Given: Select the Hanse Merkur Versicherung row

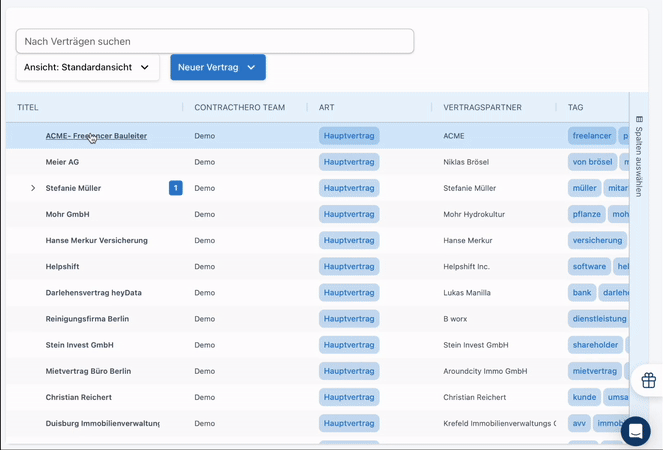Looking at the screenshot, I should pyautogui.click(x=96, y=240).
